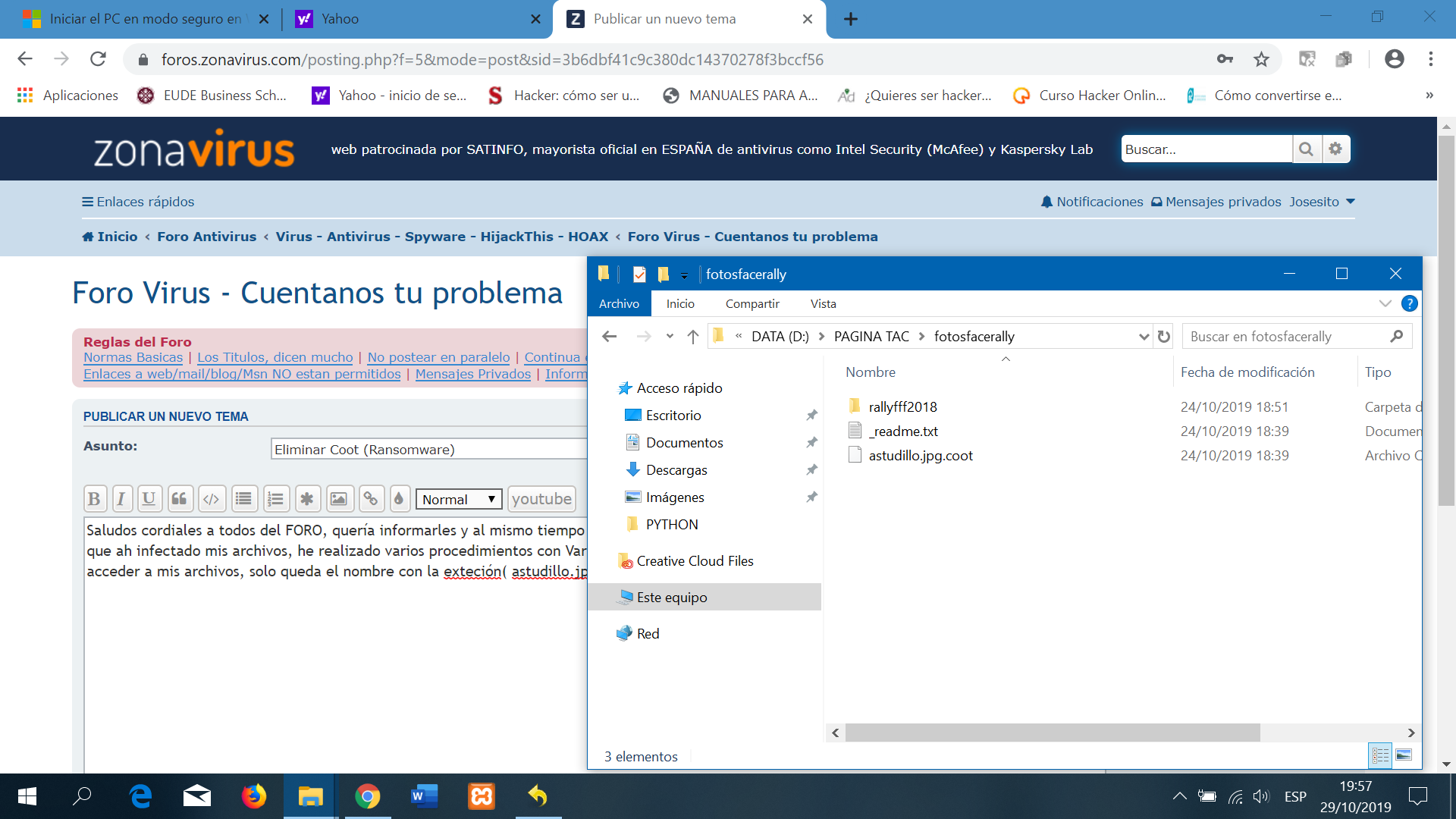Refresh the fotosfacerally folder view
The height and width of the screenshot is (819, 1456).
point(1164,337)
